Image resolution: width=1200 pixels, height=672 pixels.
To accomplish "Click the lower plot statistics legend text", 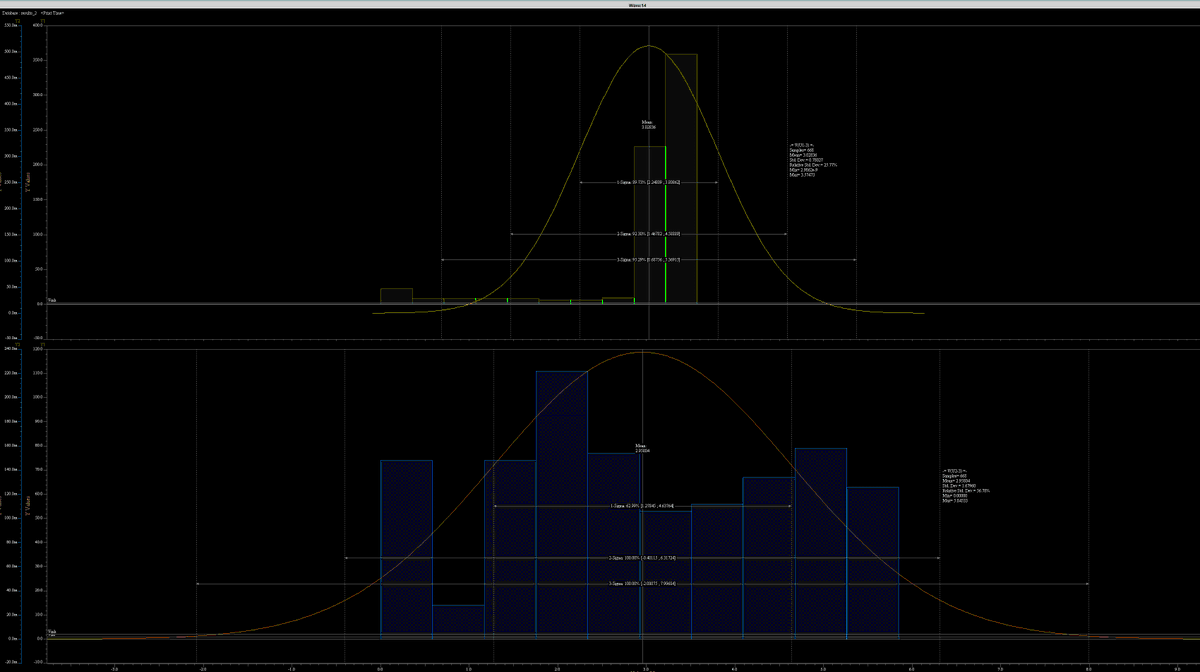I will 967,485.
